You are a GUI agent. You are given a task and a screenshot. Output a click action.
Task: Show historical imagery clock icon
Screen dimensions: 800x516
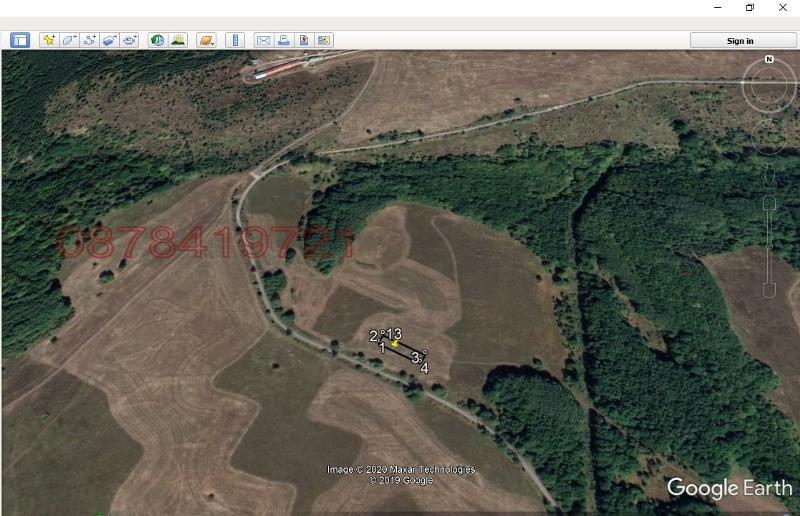pos(157,40)
